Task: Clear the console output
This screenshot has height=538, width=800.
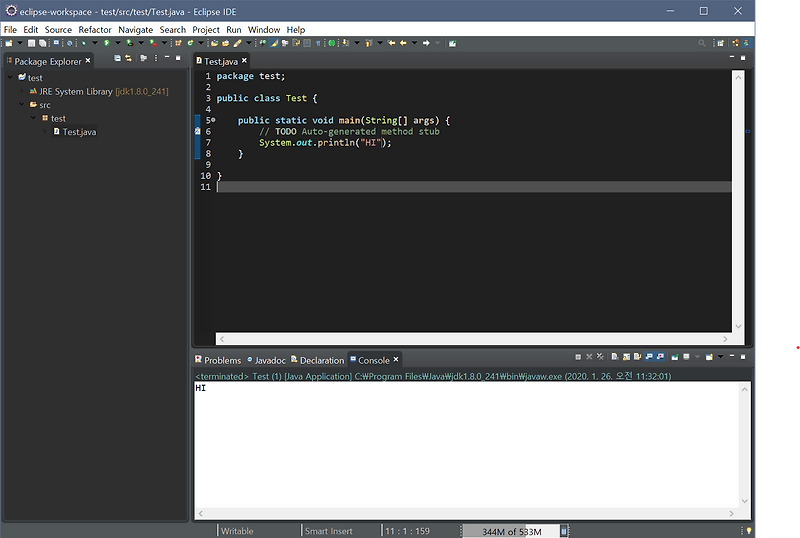Action: pyautogui.click(x=615, y=357)
